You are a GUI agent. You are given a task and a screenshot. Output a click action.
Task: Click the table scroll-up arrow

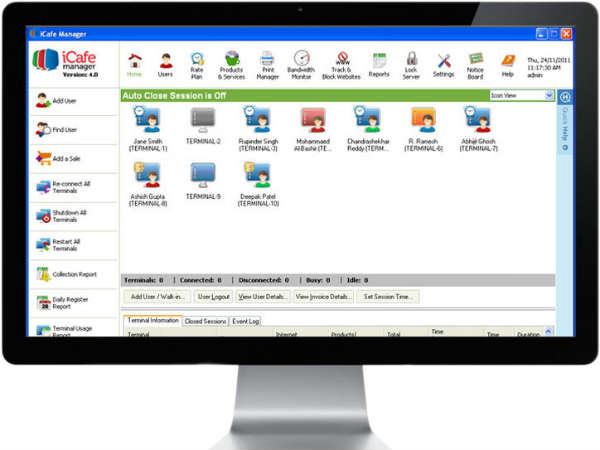pos(548,331)
